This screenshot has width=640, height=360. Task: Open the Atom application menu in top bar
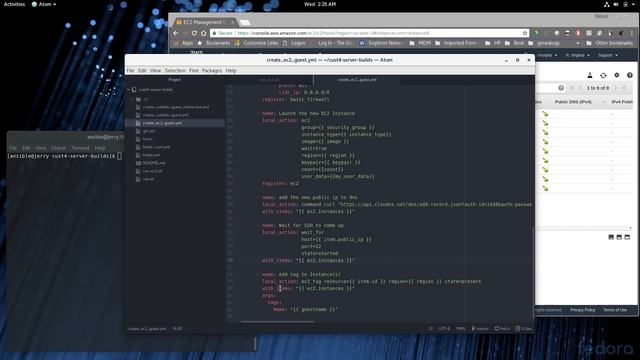pos(44,4)
